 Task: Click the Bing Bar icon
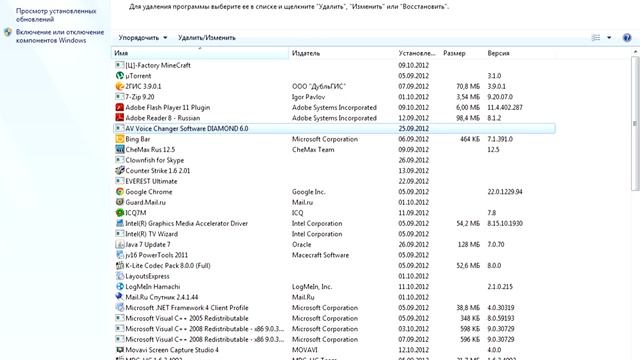tap(120, 139)
